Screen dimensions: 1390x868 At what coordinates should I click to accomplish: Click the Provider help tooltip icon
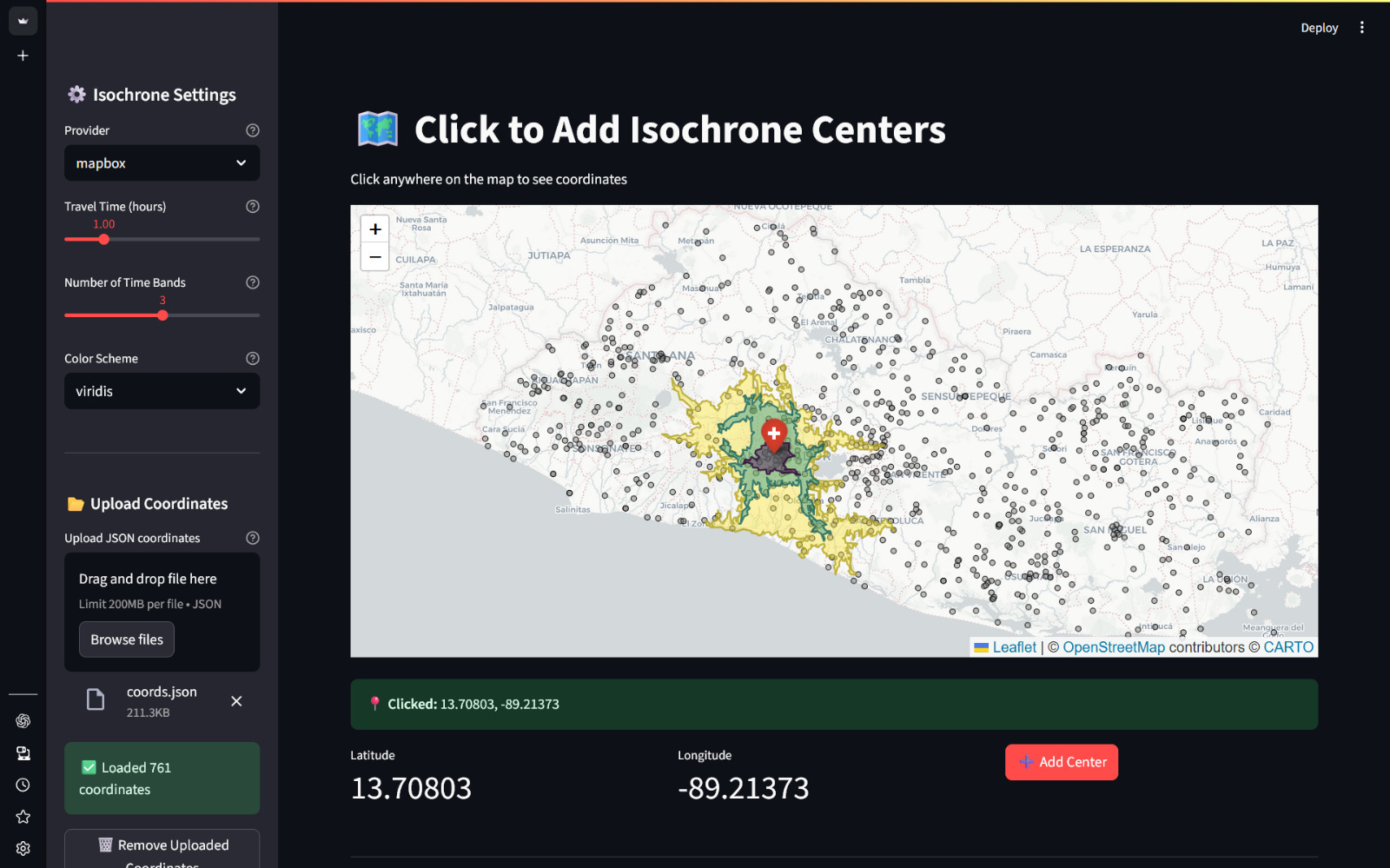(x=253, y=130)
